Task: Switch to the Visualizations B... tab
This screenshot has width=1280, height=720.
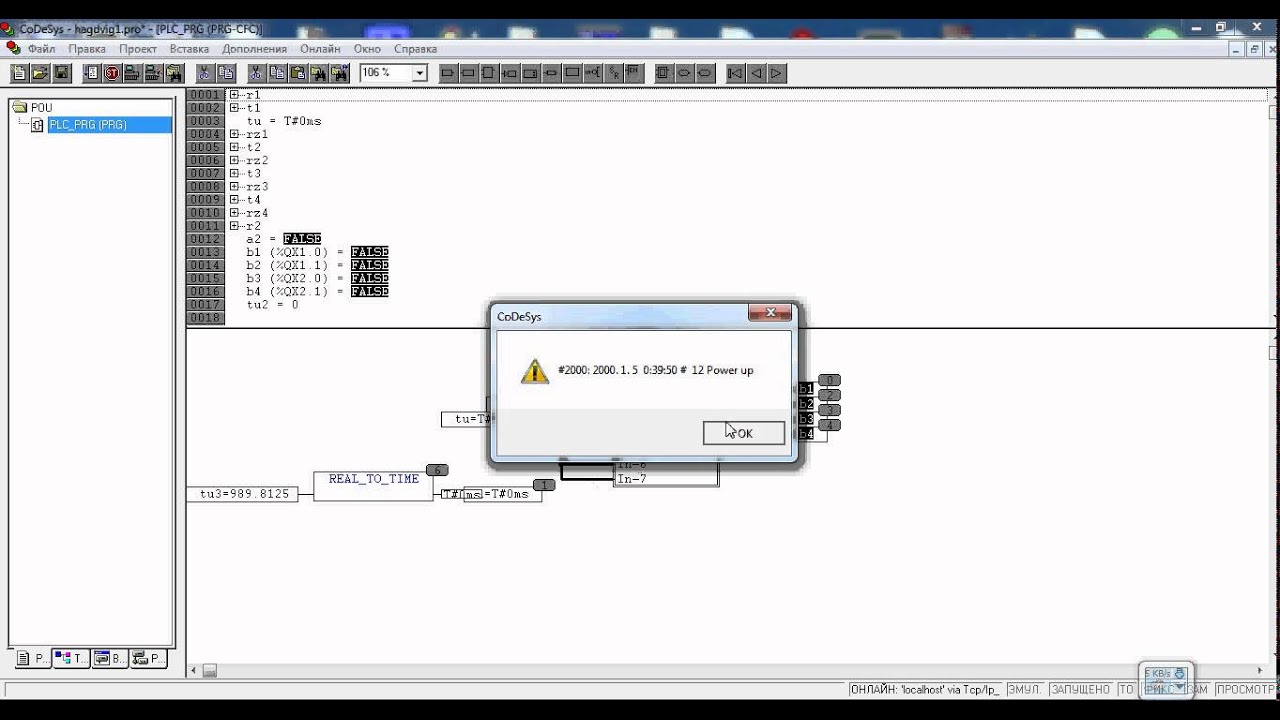Action: tap(109, 658)
